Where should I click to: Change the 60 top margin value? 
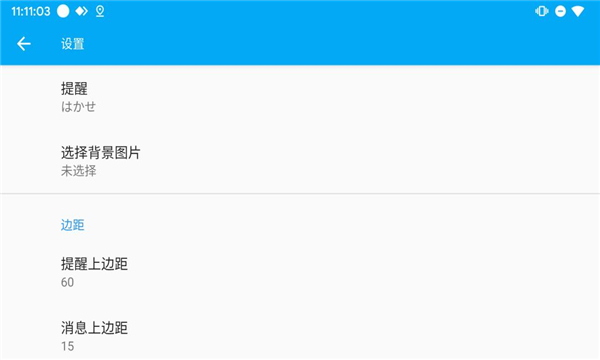[x=67, y=282]
